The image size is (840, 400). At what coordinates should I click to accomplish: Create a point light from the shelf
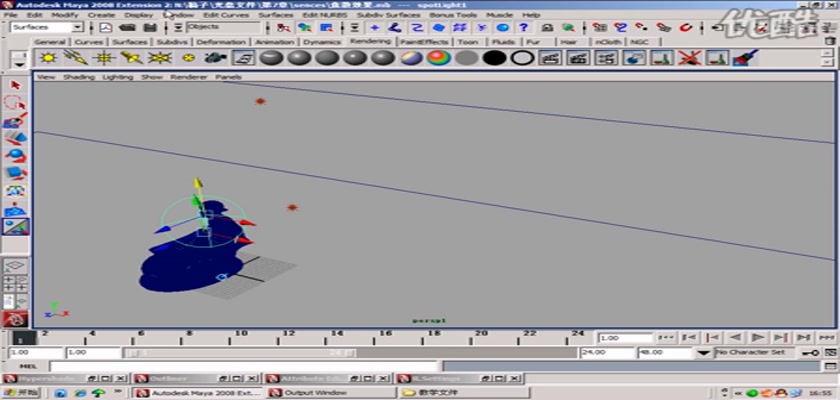click(104, 58)
